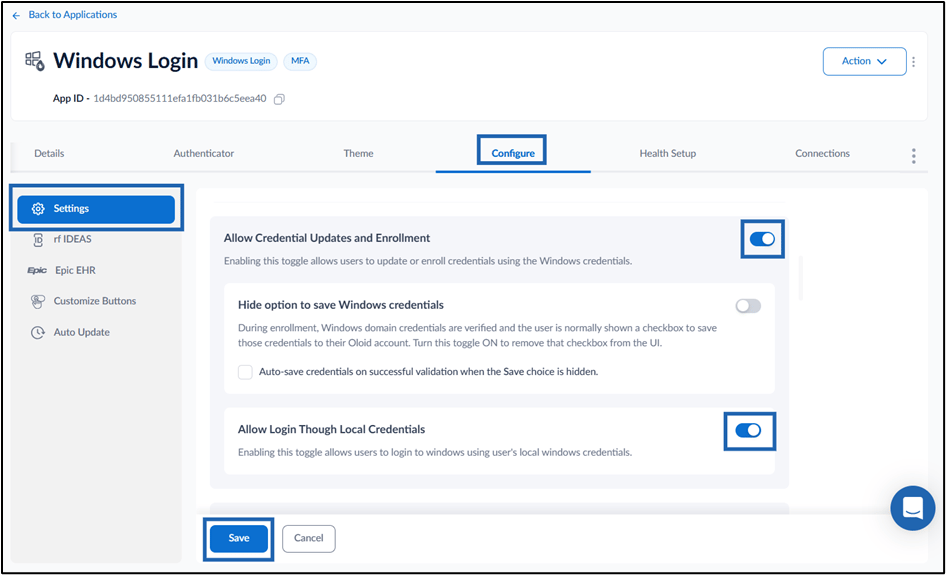
Task: Select the Configure tab
Action: (513, 153)
